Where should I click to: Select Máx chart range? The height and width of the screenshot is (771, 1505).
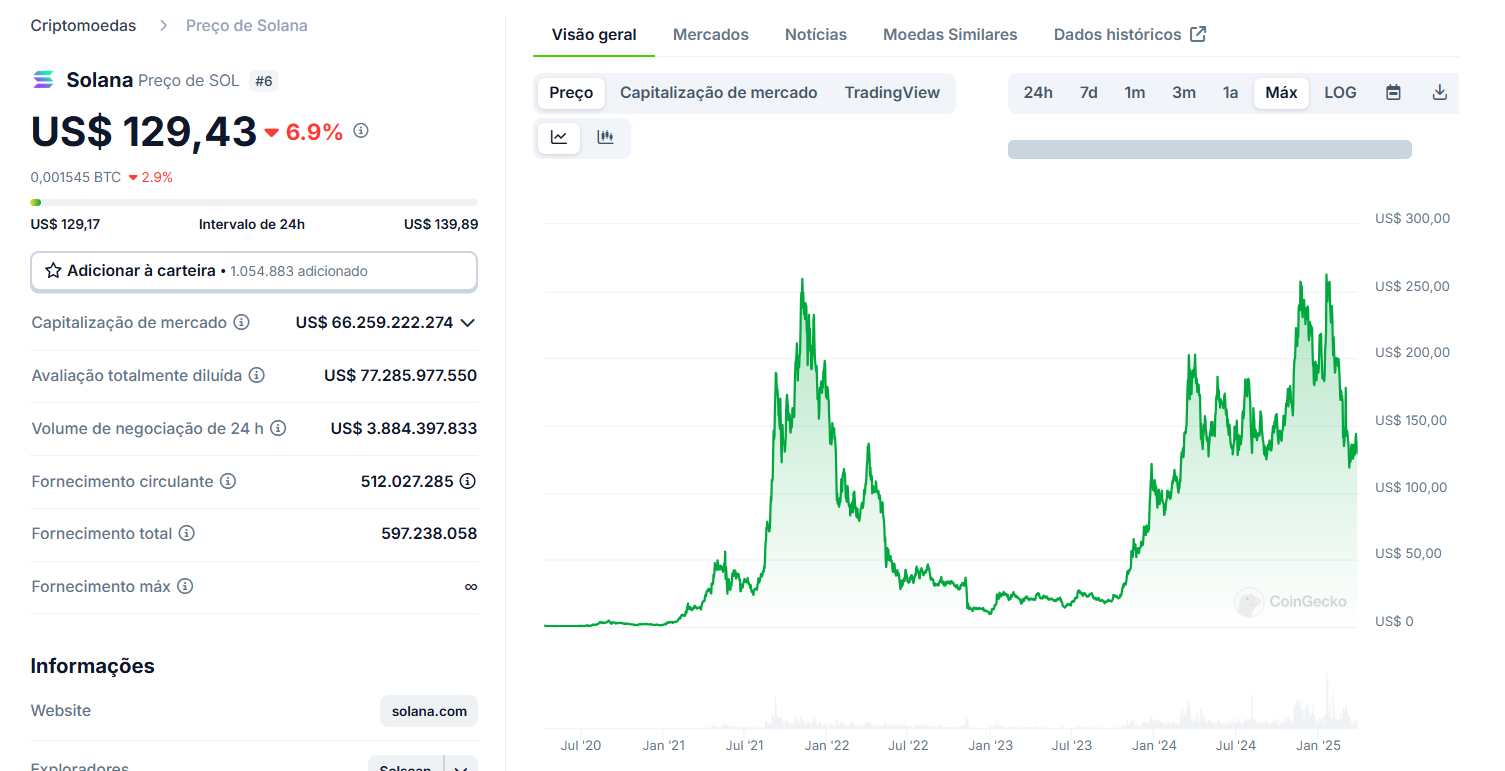(x=1281, y=93)
